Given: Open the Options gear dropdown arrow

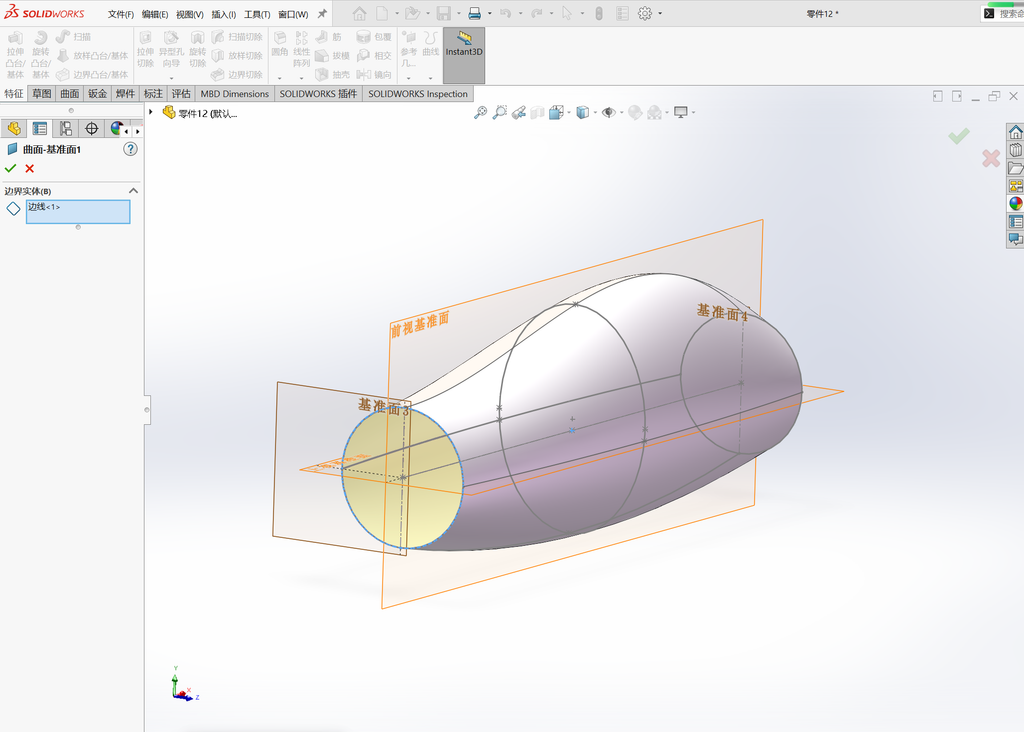Looking at the screenshot, I should 660,13.
